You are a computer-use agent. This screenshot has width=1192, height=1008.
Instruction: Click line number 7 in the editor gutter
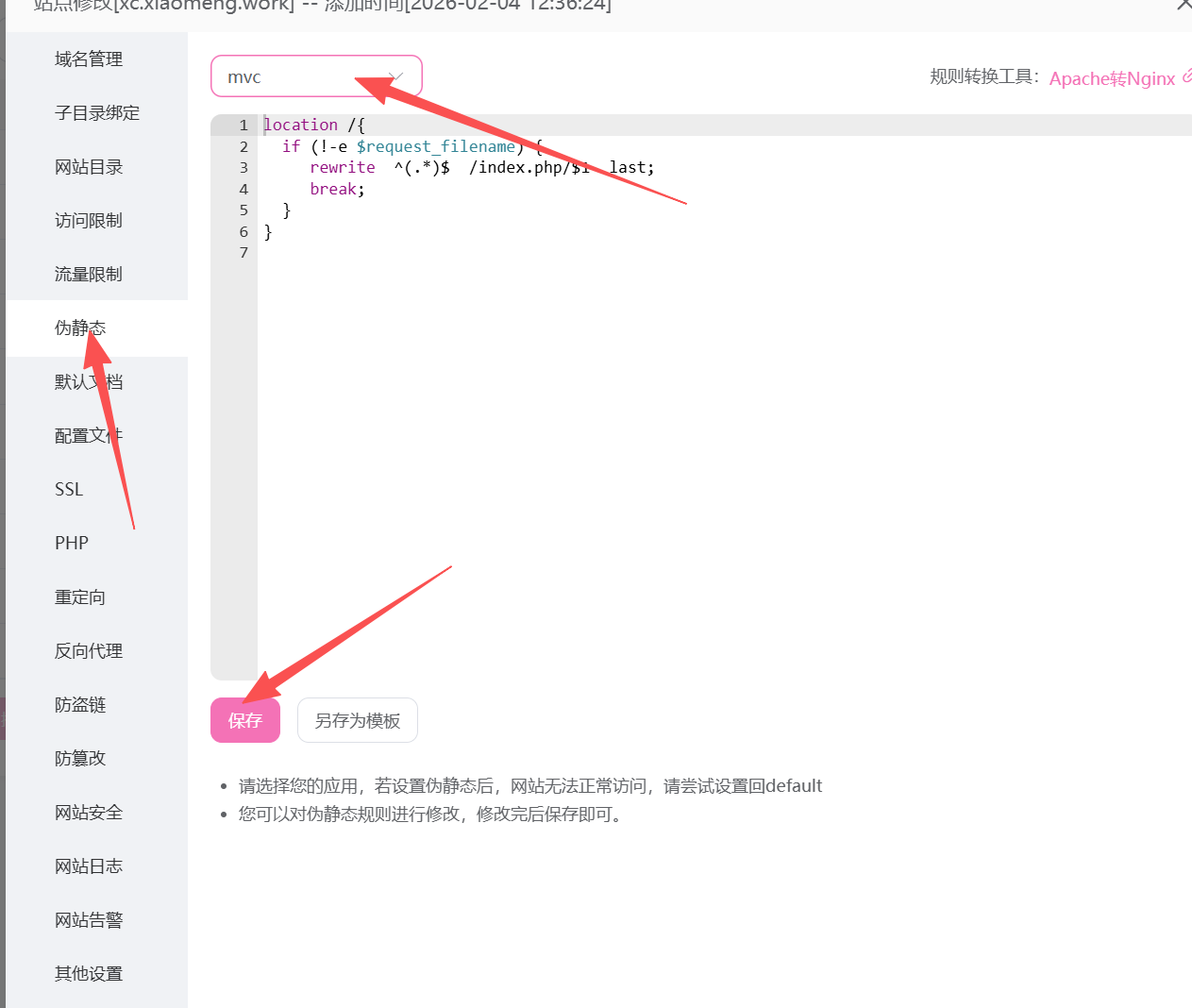[x=243, y=253]
